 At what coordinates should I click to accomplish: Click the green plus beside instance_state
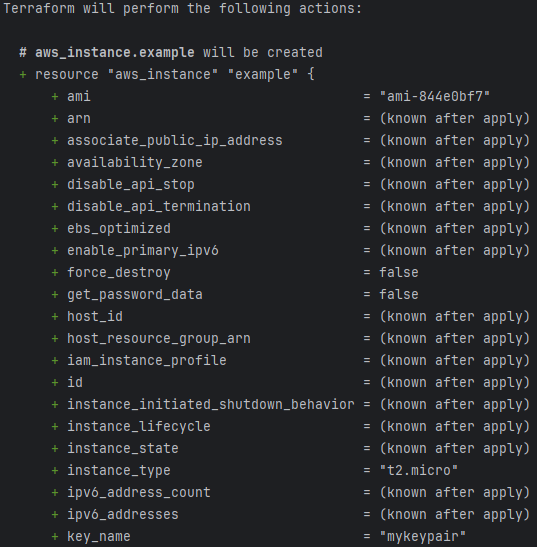point(55,448)
